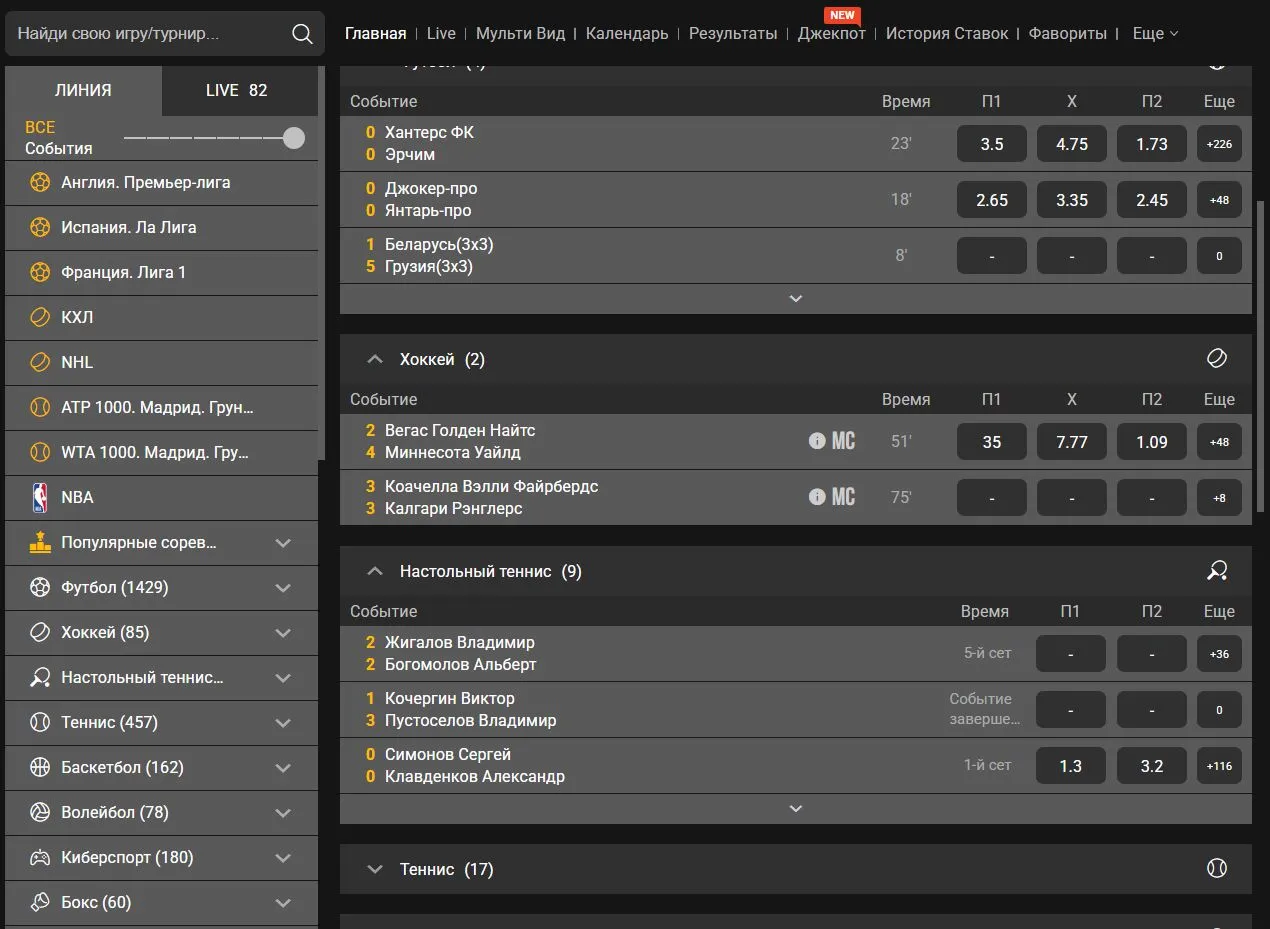Click the Esports gamepad icon in sidebar
The width and height of the screenshot is (1270, 929).
40,858
